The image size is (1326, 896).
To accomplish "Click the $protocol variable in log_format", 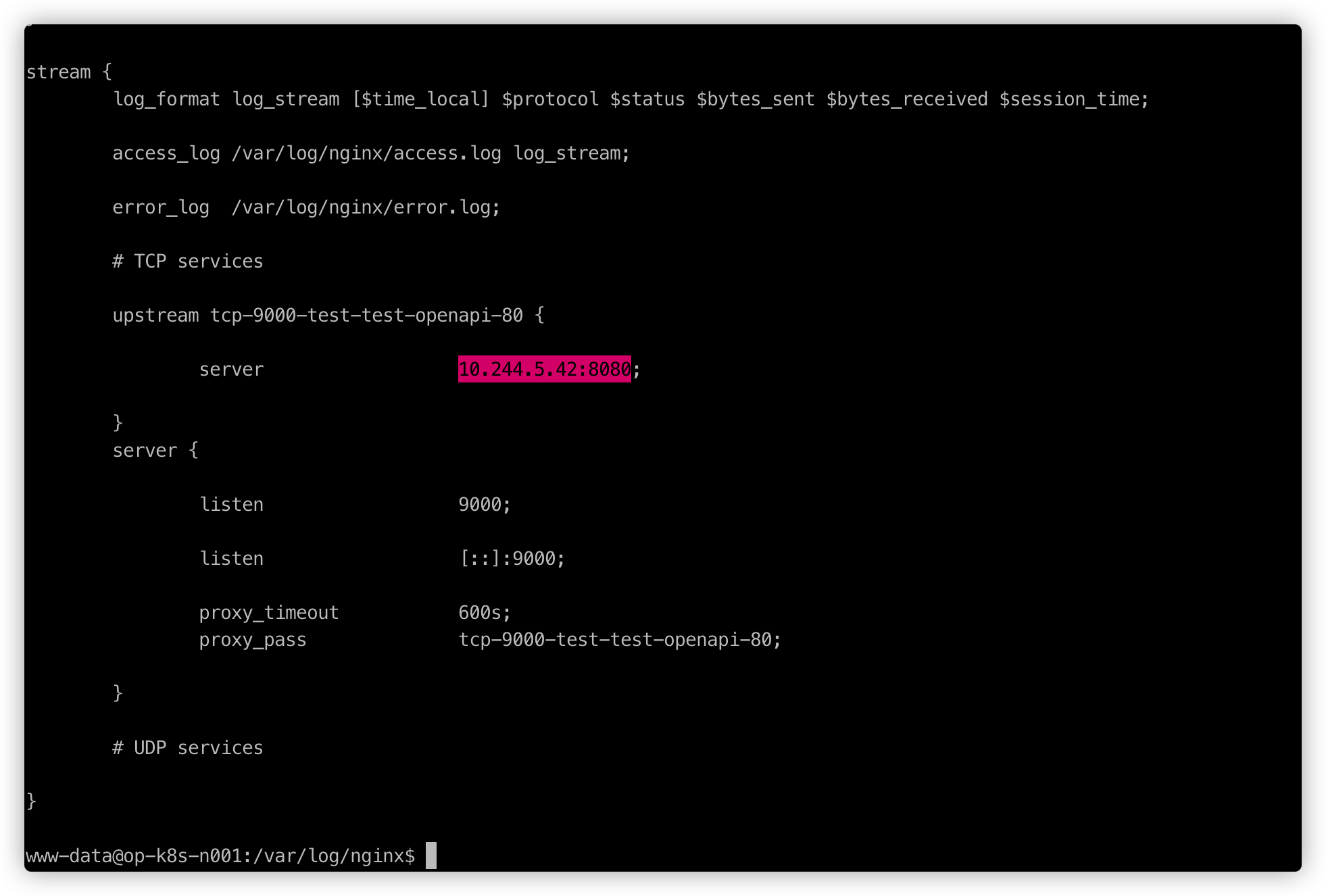I will (x=550, y=99).
